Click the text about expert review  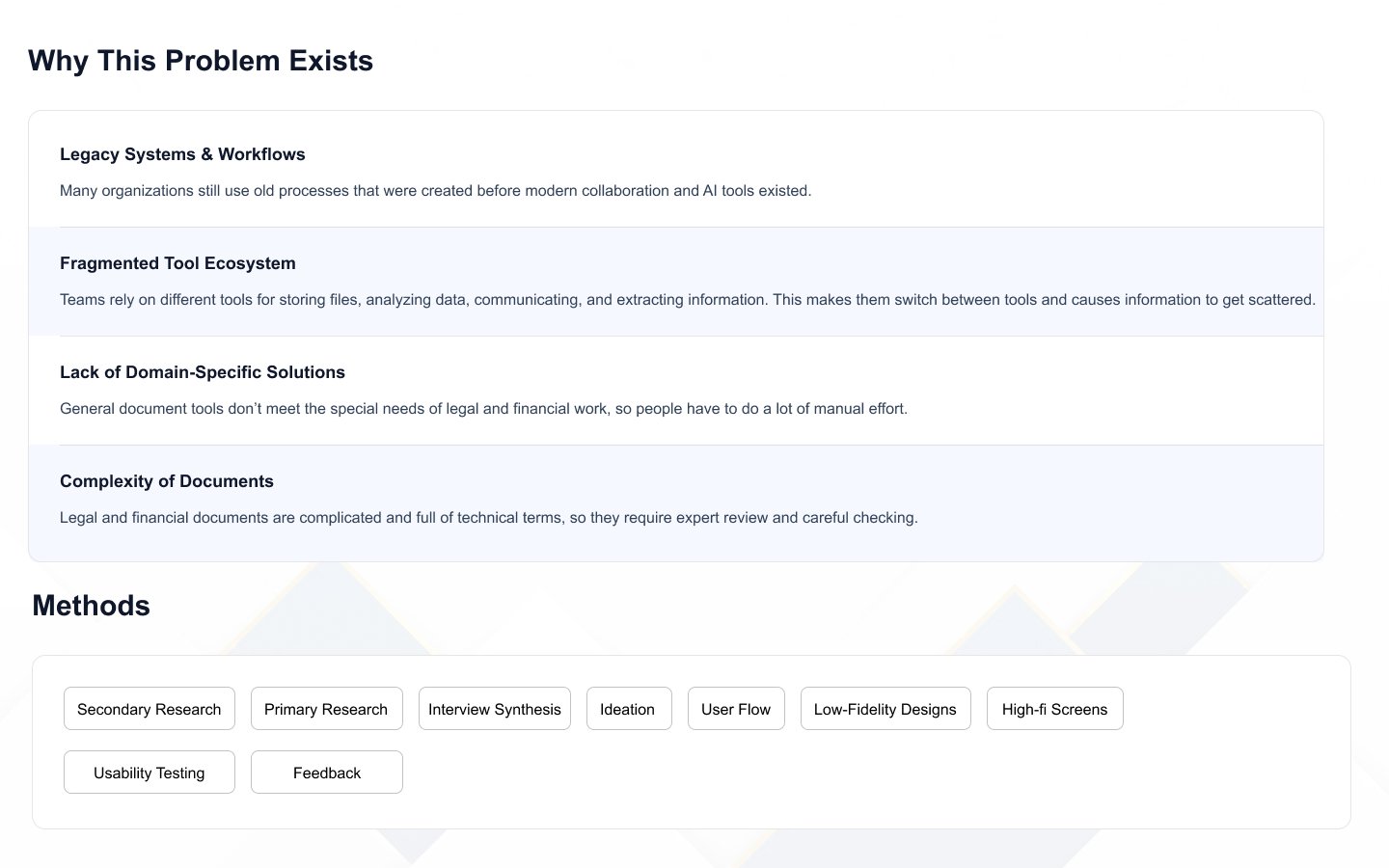[488, 518]
